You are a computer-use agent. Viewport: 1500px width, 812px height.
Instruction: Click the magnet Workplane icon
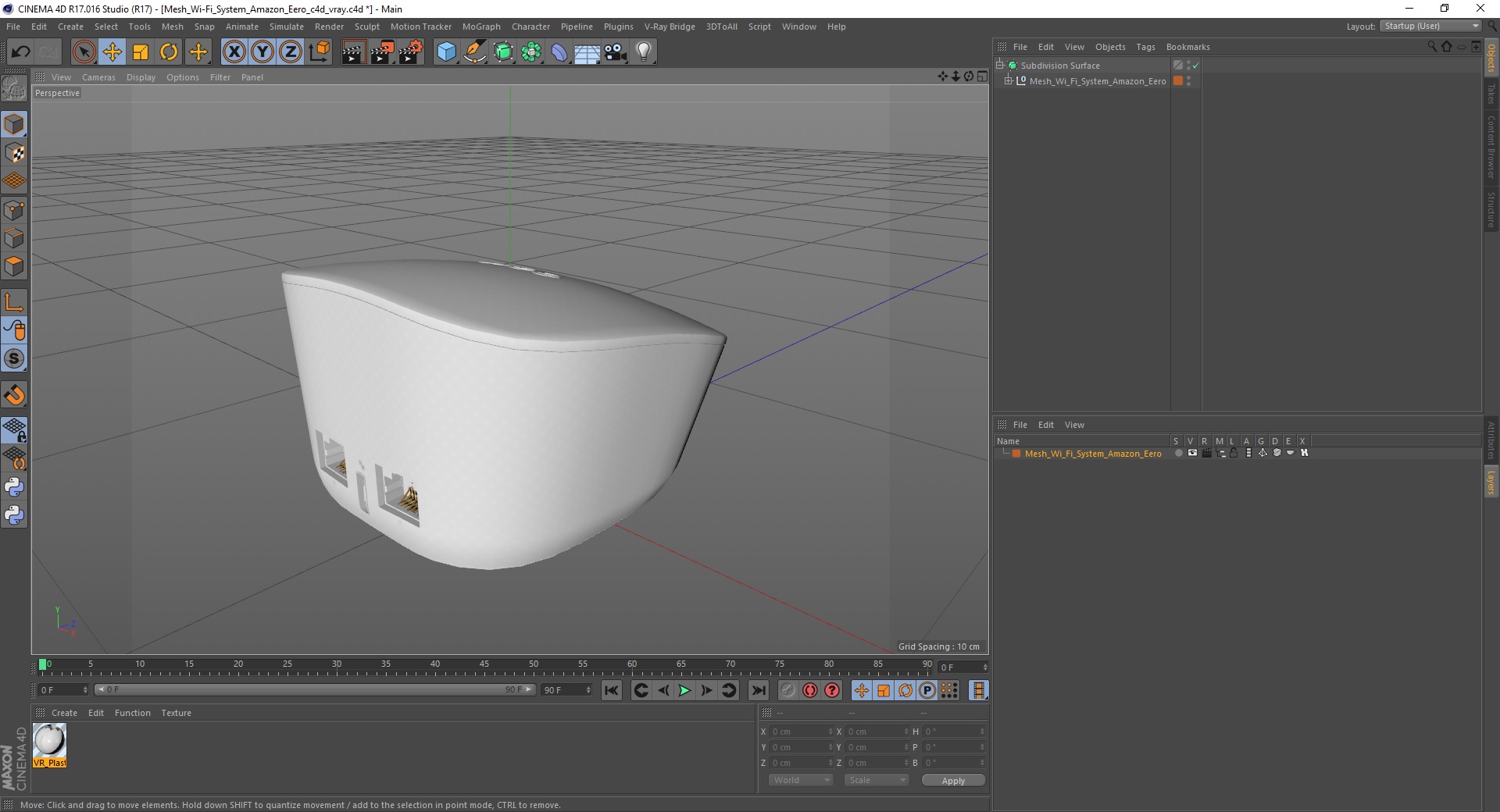15,395
